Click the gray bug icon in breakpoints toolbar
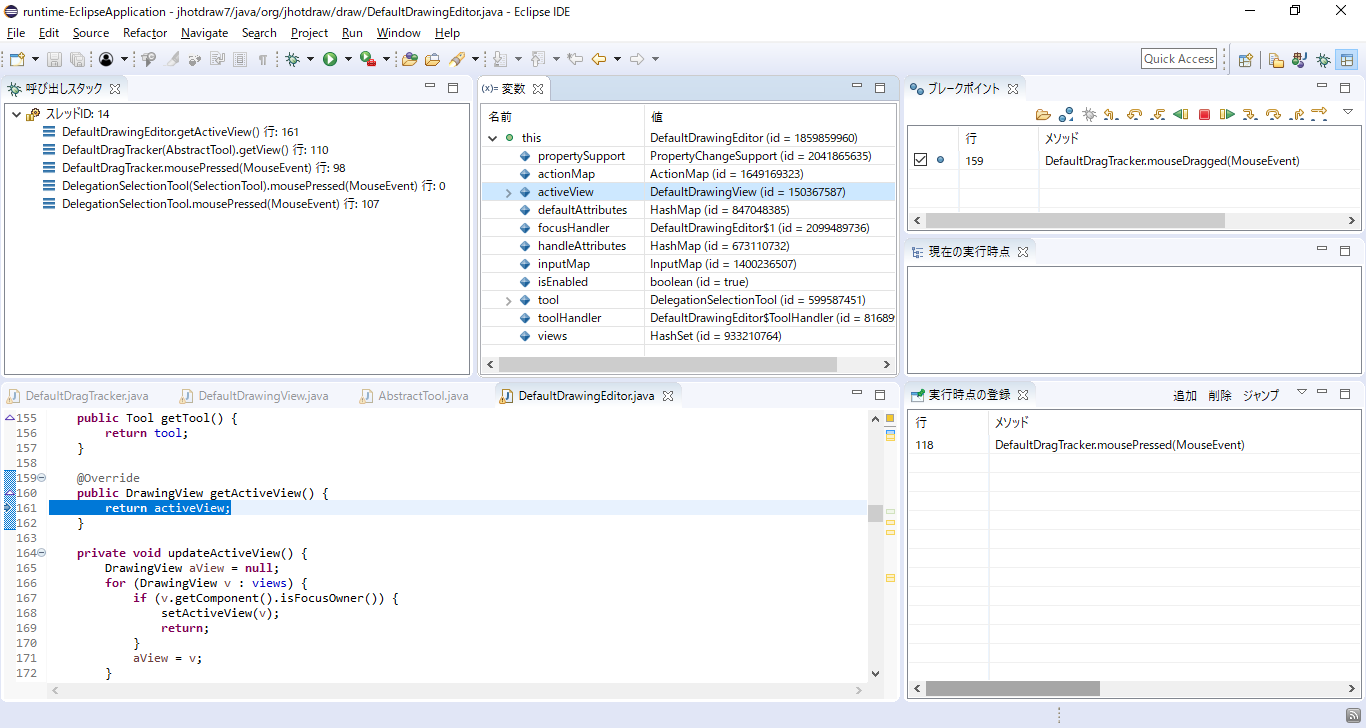The image size is (1366, 728). click(x=1089, y=114)
